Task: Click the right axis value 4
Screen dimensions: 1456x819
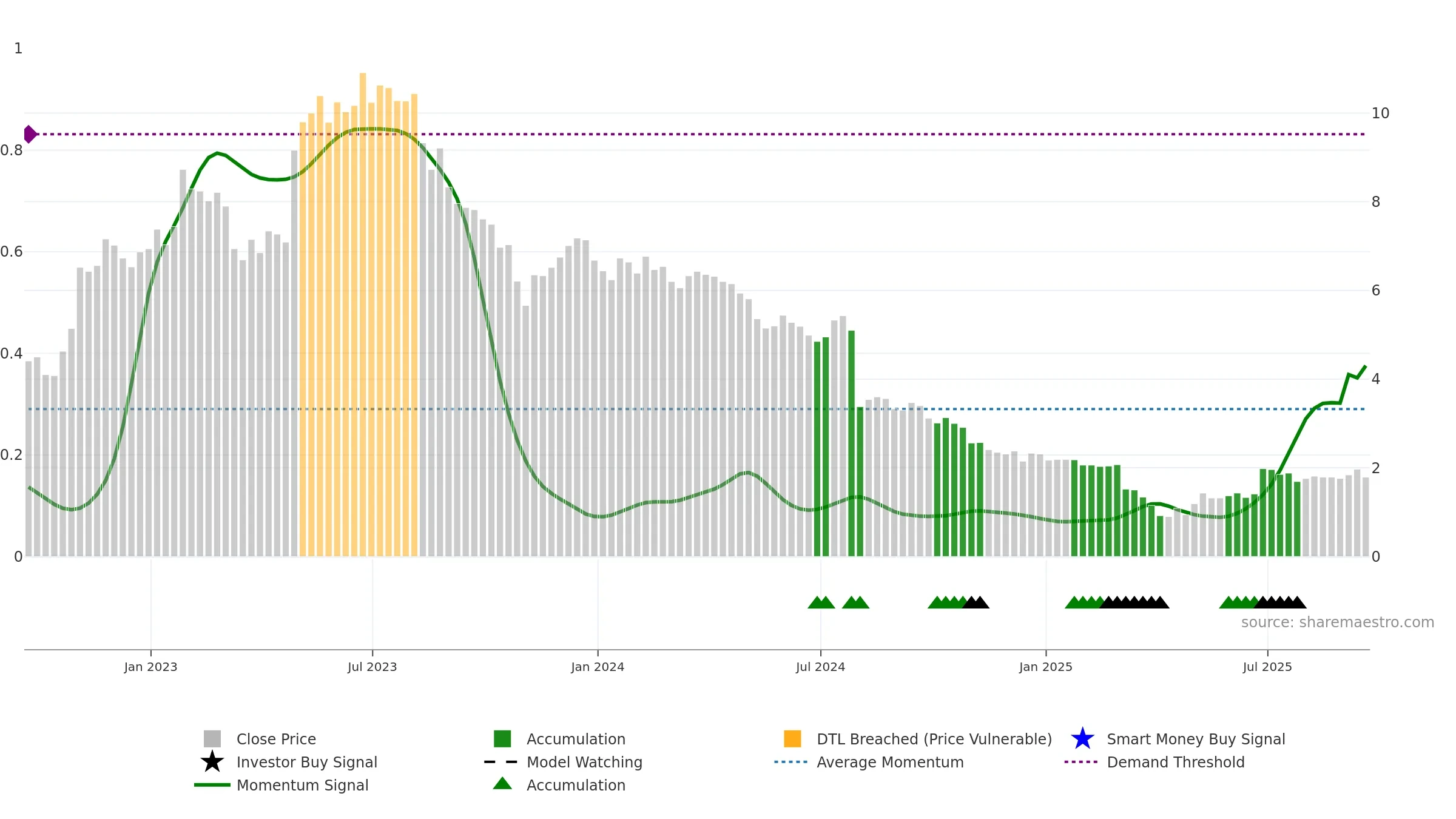Action: (1376, 379)
